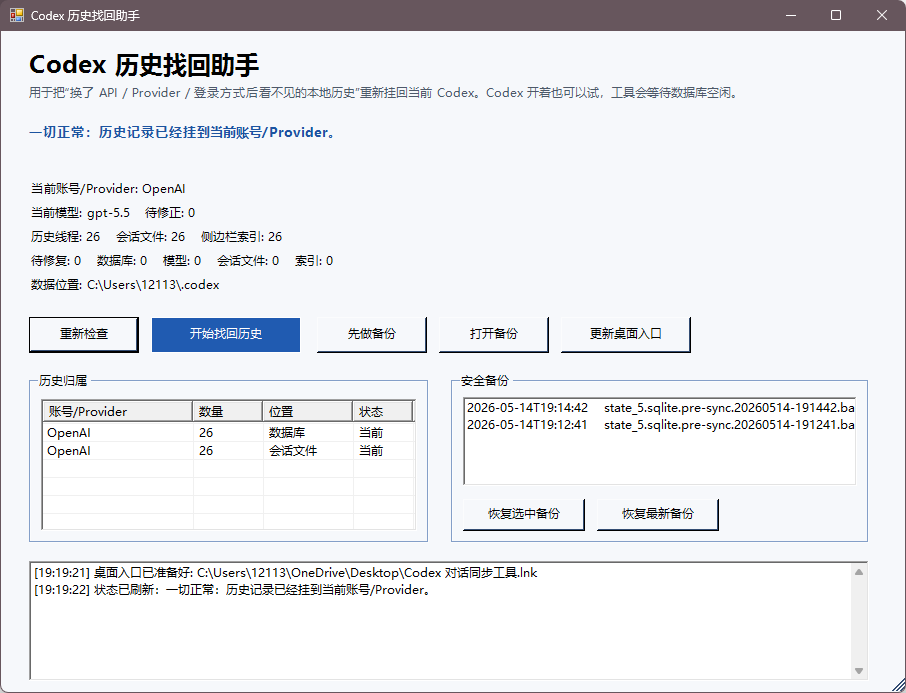906x693 pixels.
Task: Click 更新桌面入口 button
Action: click(626, 334)
